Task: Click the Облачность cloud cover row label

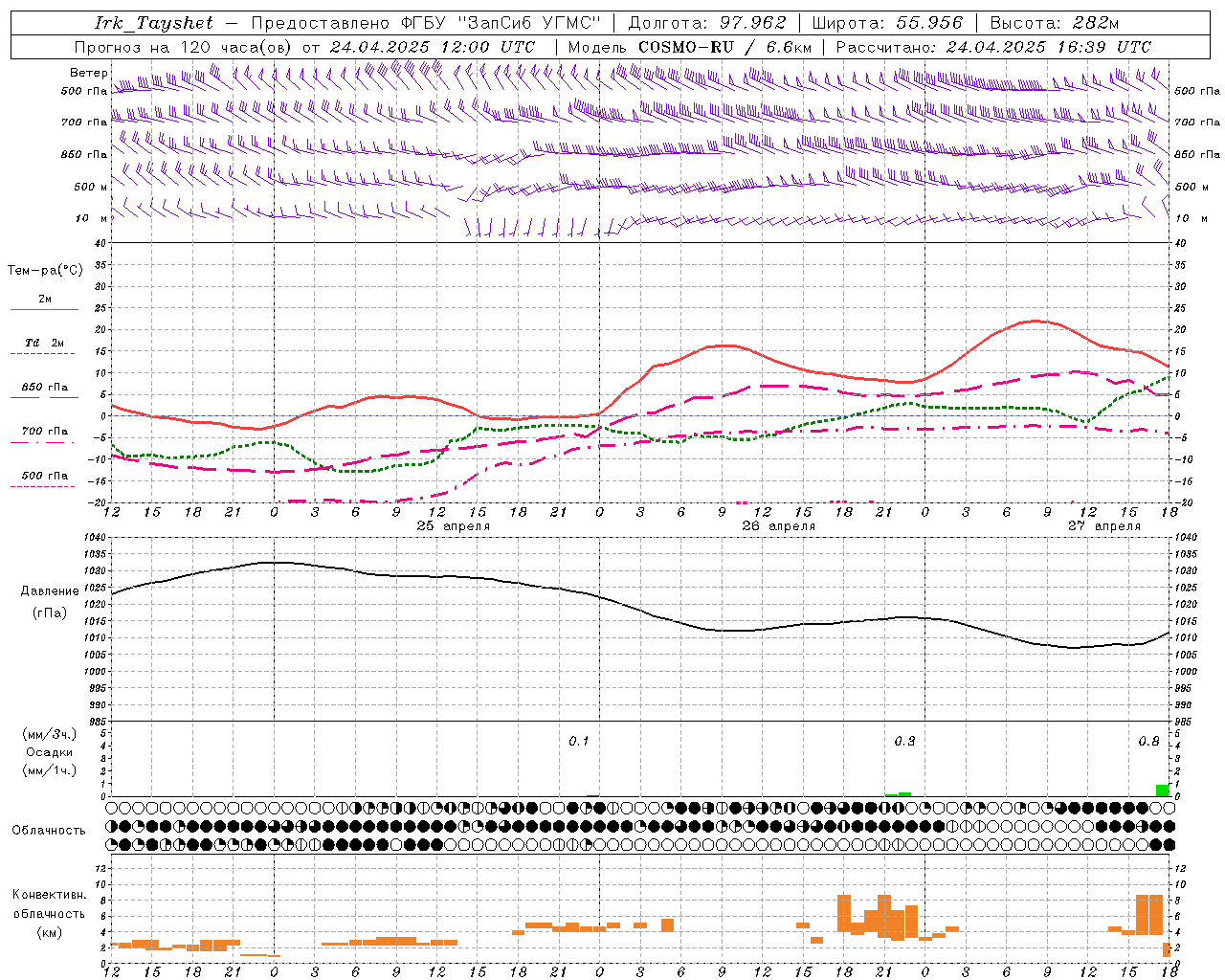Action: (x=49, y=831)
